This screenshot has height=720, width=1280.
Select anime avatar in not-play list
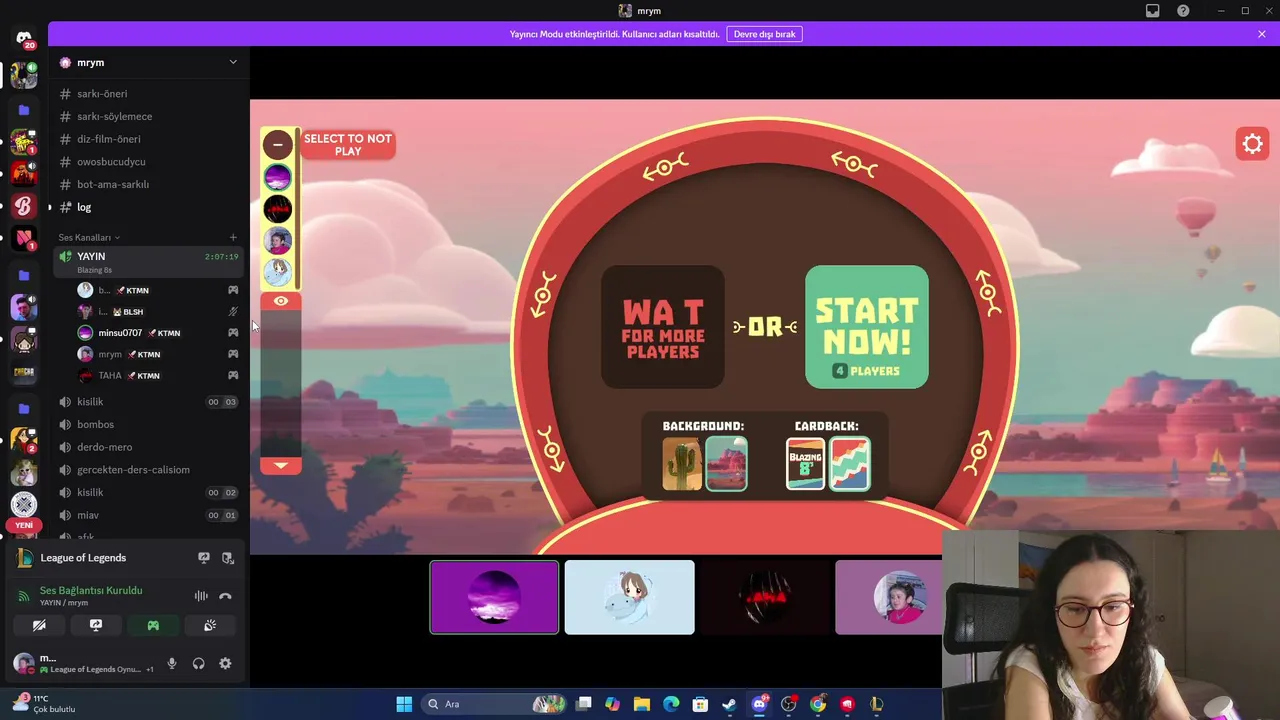point(278,271)
